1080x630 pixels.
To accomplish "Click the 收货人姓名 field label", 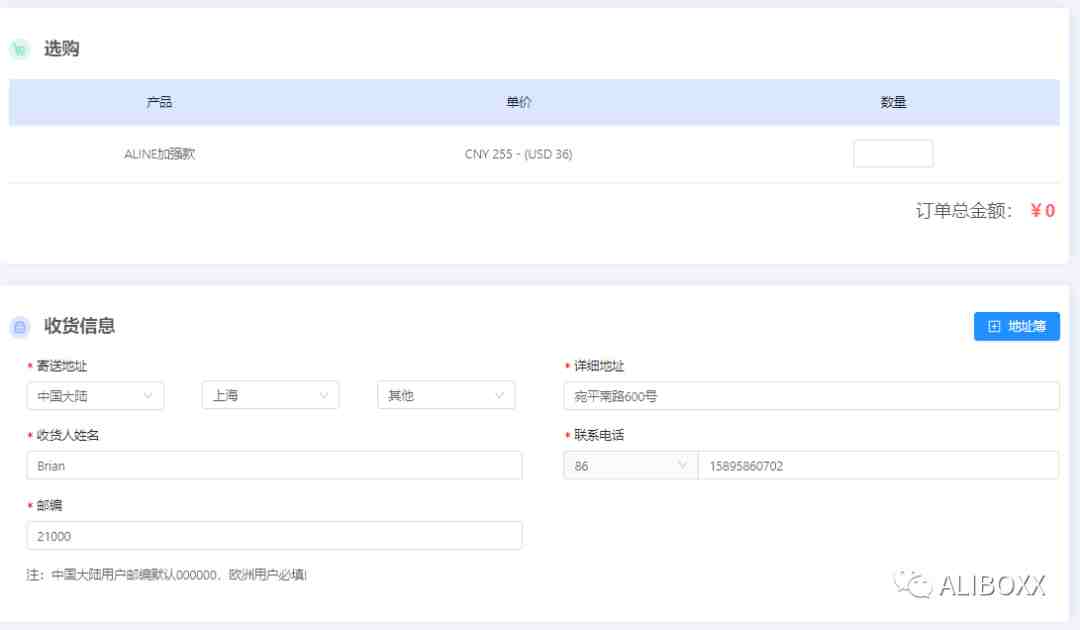I will (68, 435).
